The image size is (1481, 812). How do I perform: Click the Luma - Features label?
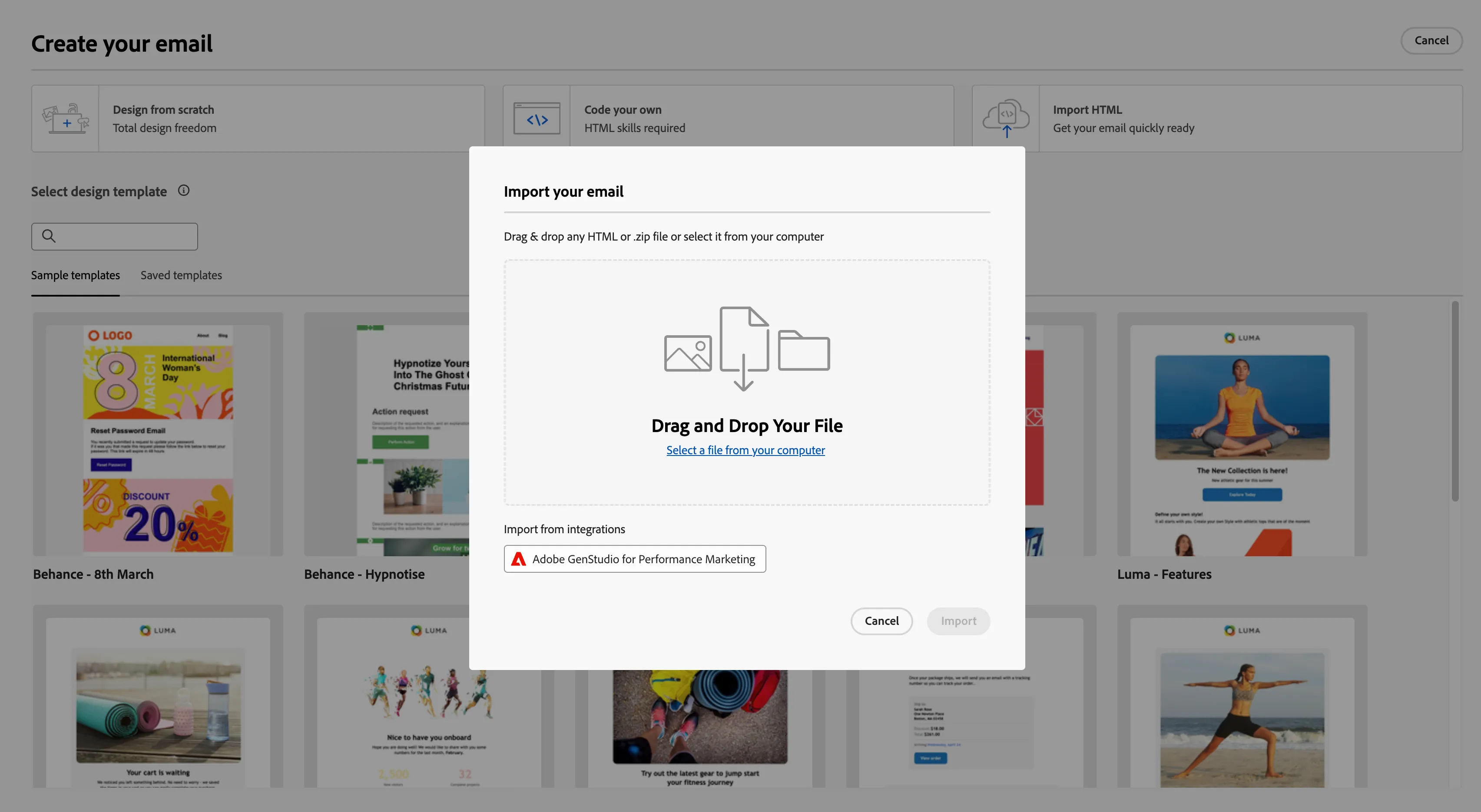[1164, 574]
